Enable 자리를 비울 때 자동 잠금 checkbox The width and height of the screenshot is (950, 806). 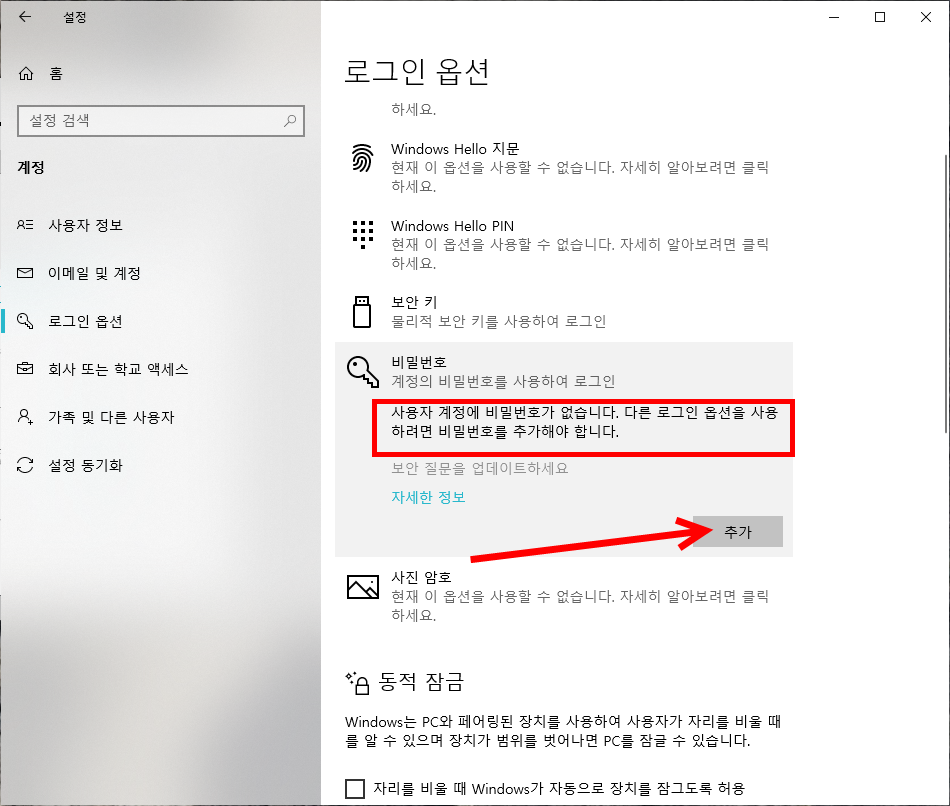(355, 788)
